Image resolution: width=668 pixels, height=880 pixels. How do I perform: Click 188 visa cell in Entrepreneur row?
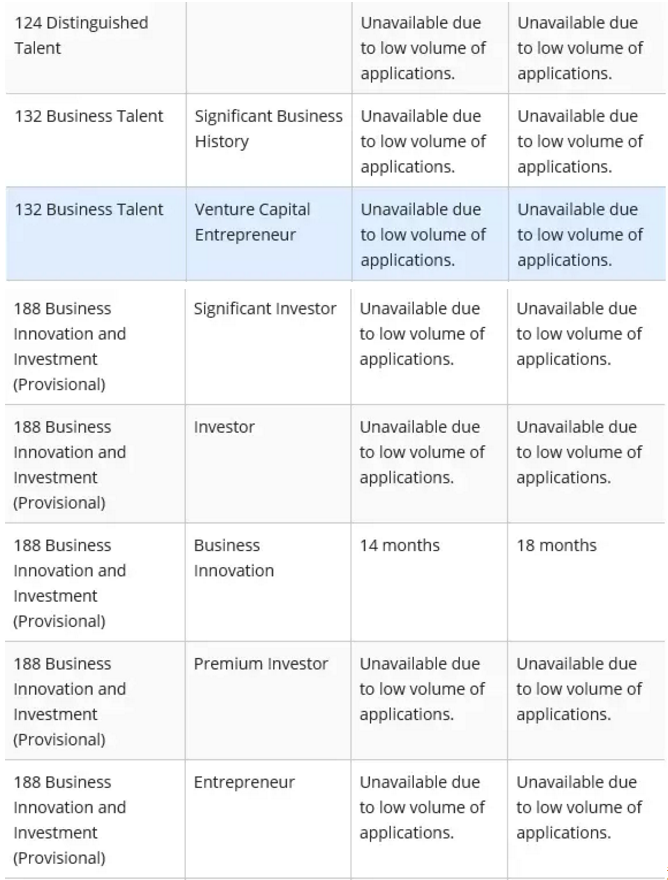point(95,819)
